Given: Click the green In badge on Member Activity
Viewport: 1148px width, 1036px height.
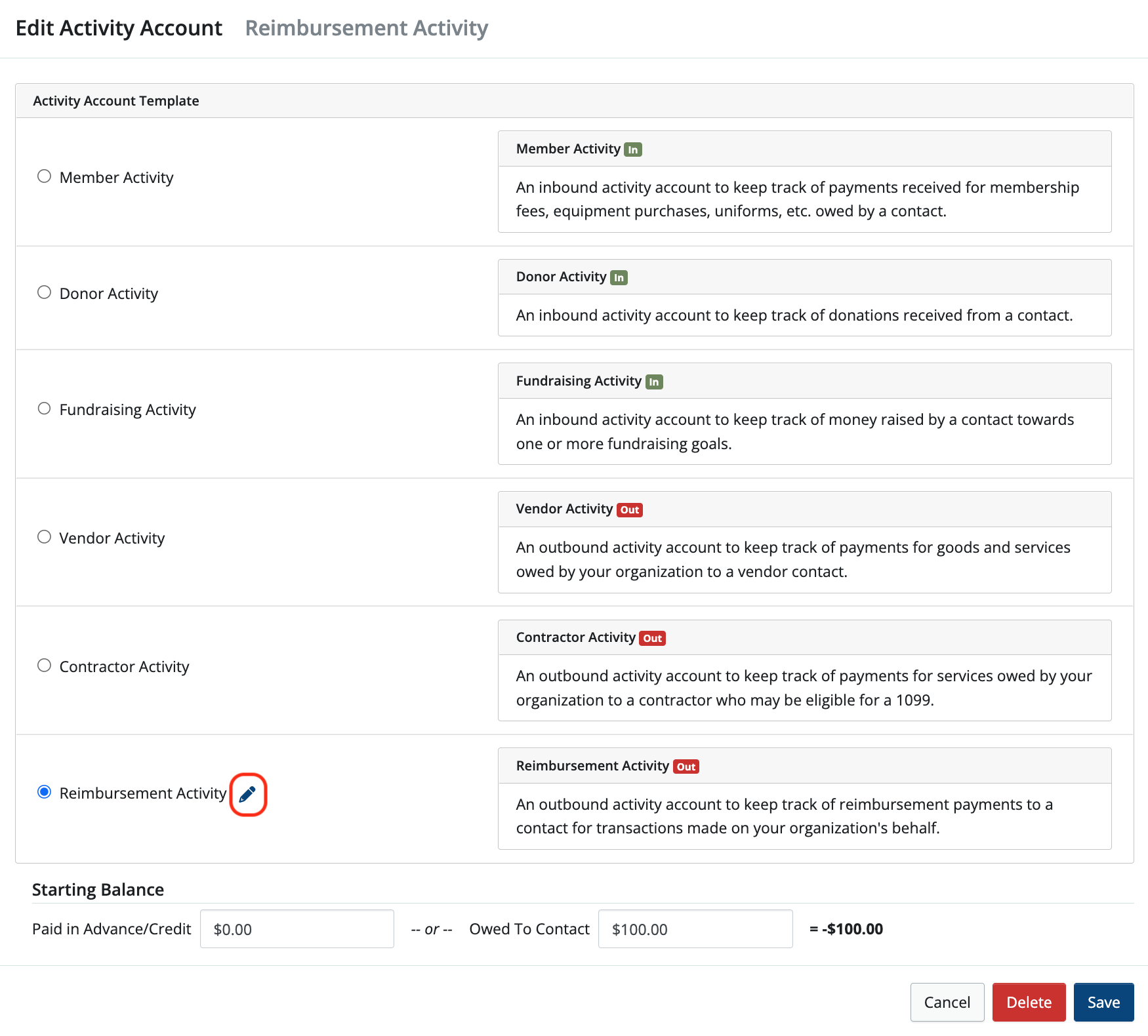Looking at the screenshot, I should coord(632,149).
